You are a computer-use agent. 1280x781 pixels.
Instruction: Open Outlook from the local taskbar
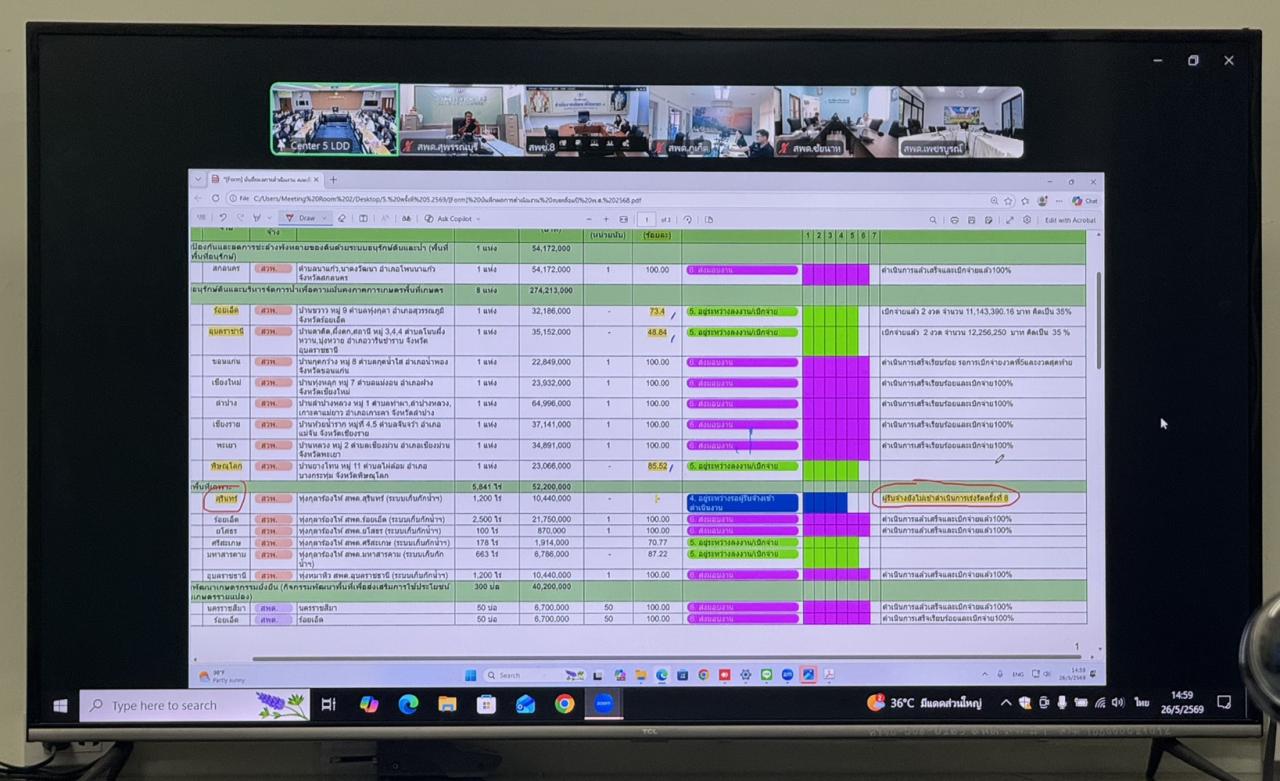[x=525, y=705]
